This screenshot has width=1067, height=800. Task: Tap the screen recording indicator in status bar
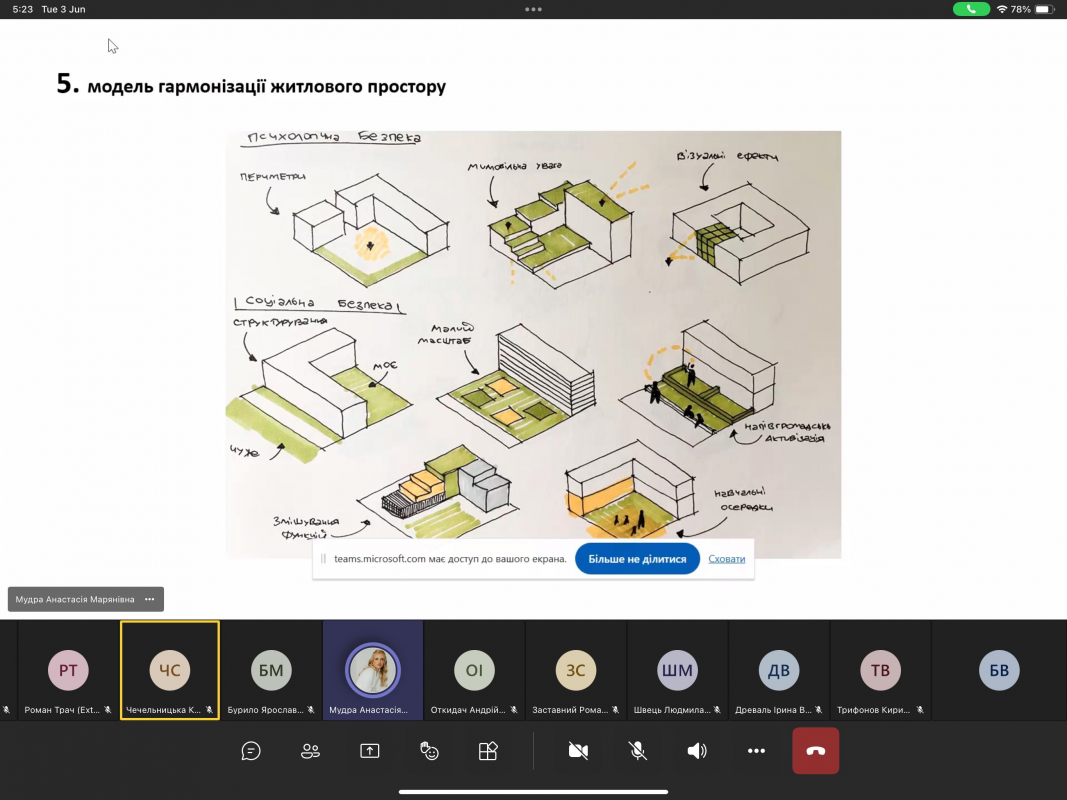tap(971, 9)
